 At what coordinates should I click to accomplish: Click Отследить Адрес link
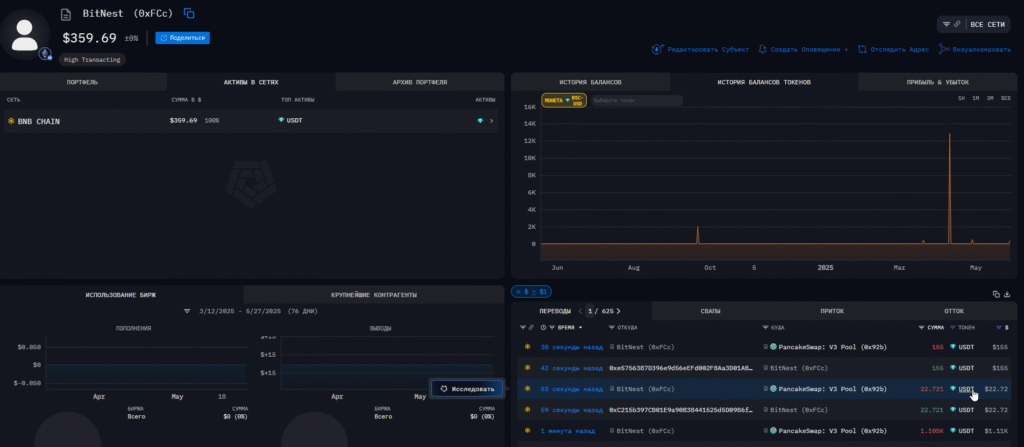pos(900,49)
